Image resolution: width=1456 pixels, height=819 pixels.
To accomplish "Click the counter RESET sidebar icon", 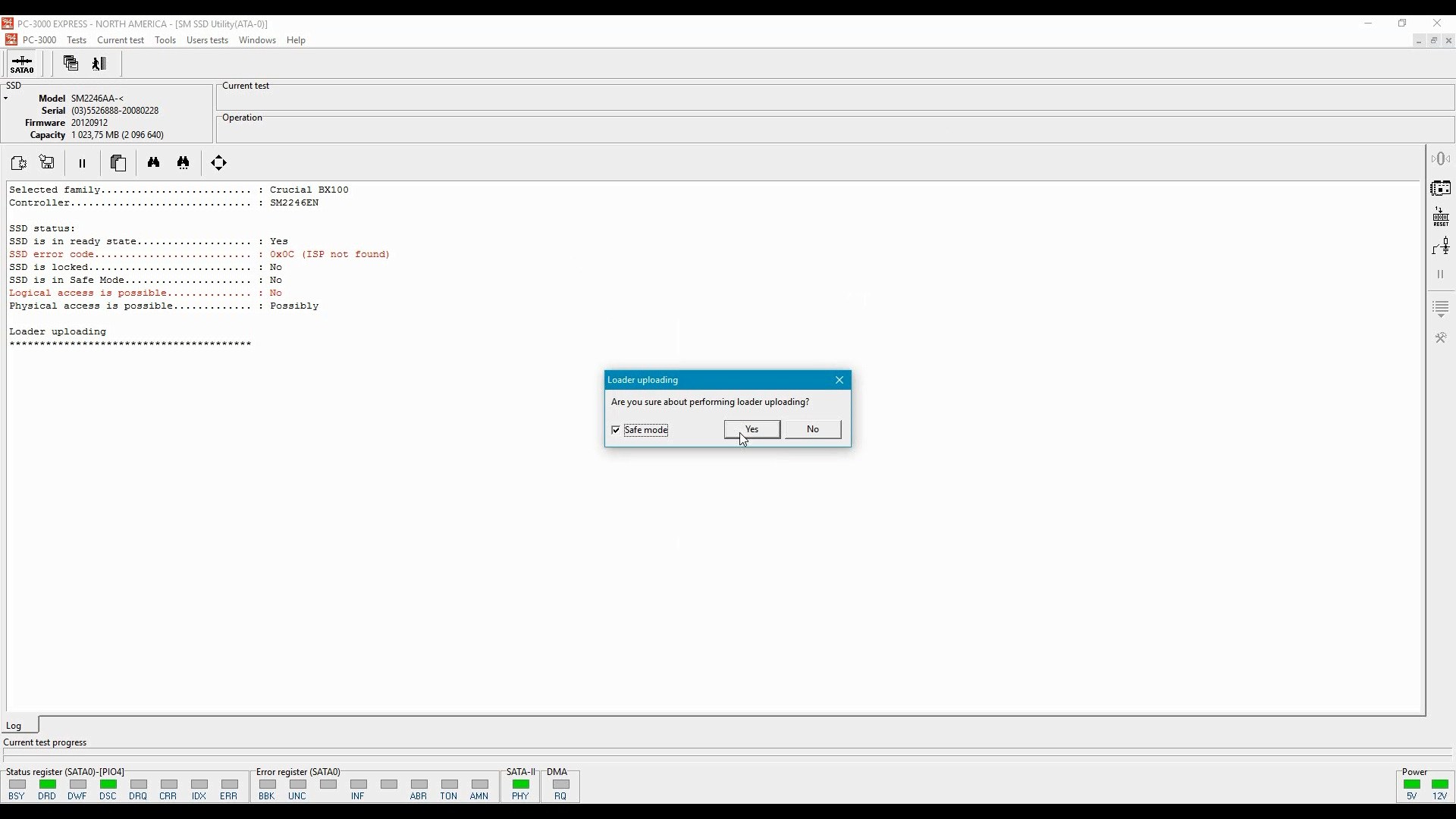I will tap(1441, 217).
